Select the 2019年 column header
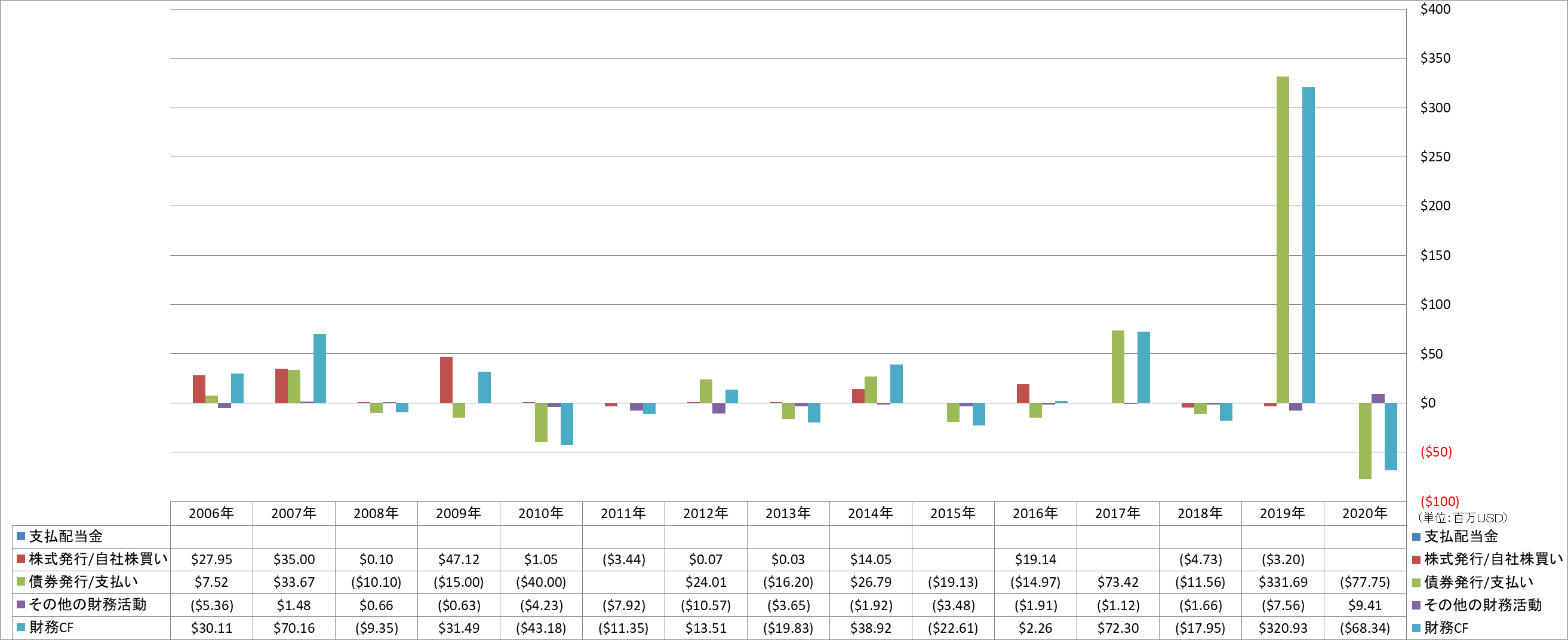Viewport: 1568px width, 640px height. pos(1283,513)
